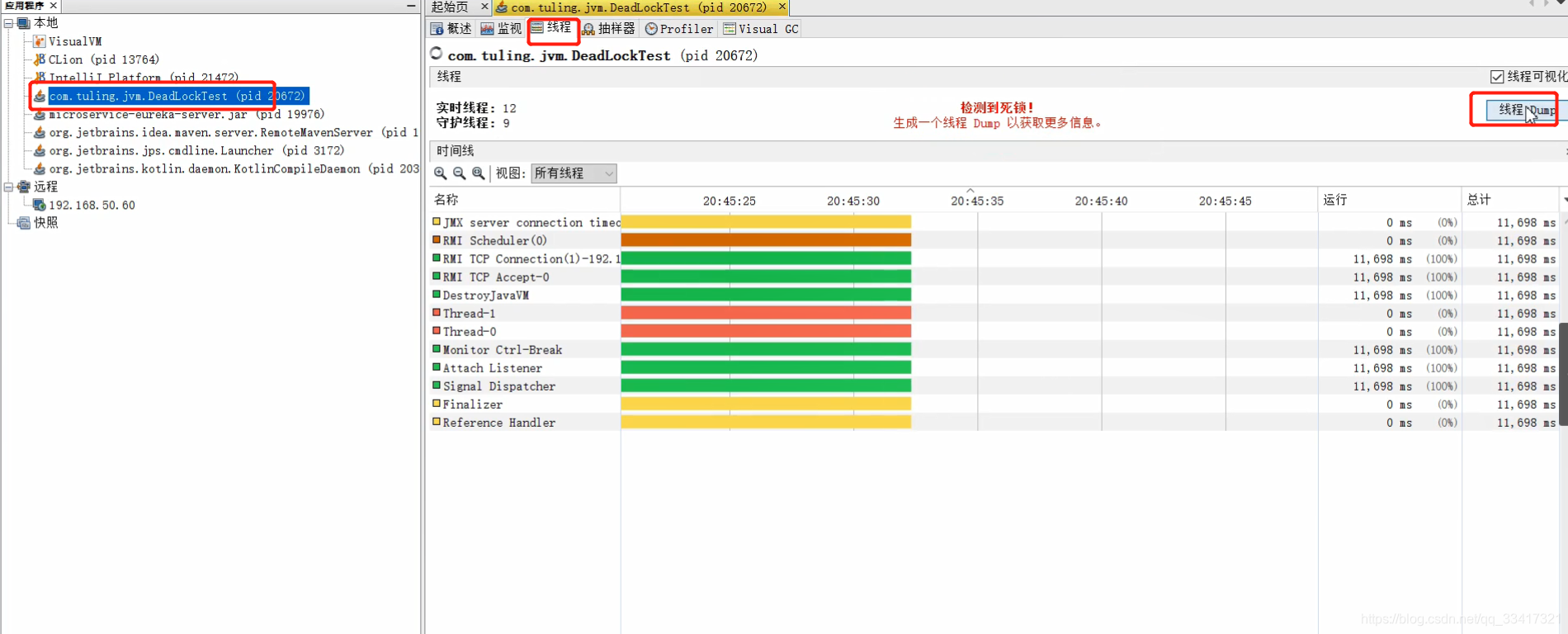Select VisualVM in applications tree
The image size is (1568, 634).
tap(75, 41)
